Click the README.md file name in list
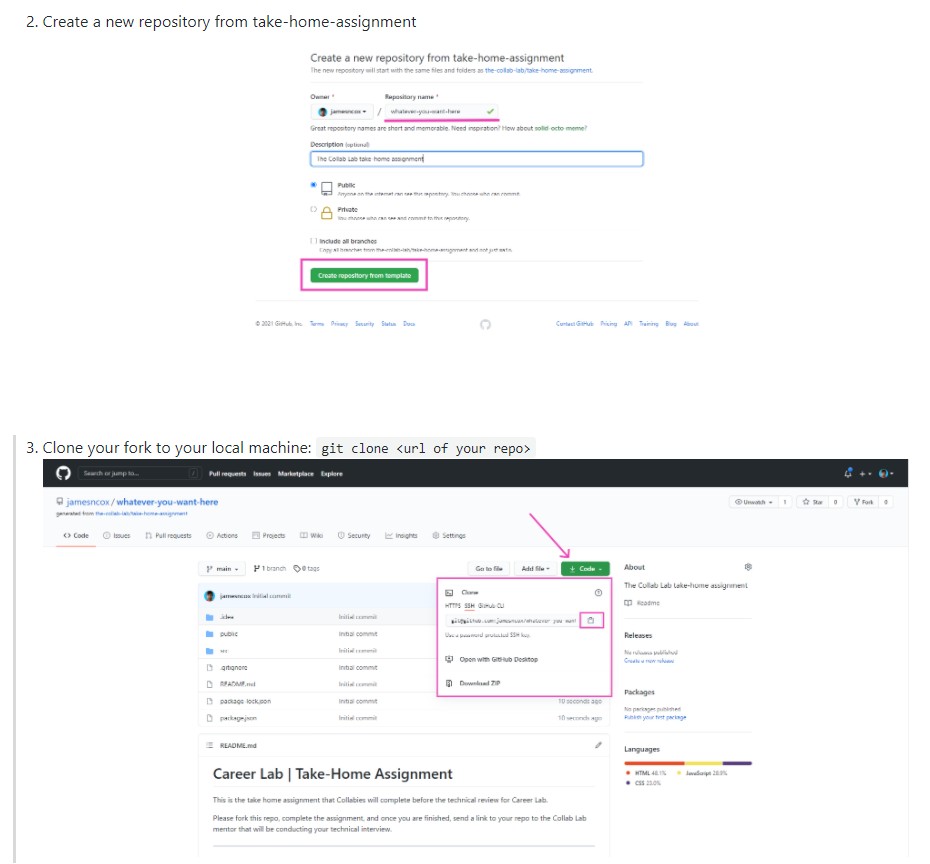Screen dimensions: 930x864 (237, 684)
